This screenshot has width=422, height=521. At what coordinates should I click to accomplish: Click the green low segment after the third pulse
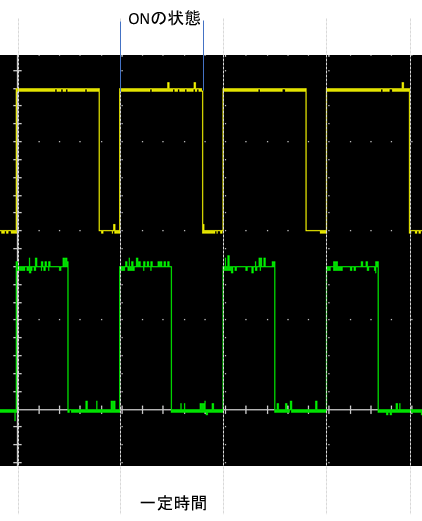coord(301,410)
